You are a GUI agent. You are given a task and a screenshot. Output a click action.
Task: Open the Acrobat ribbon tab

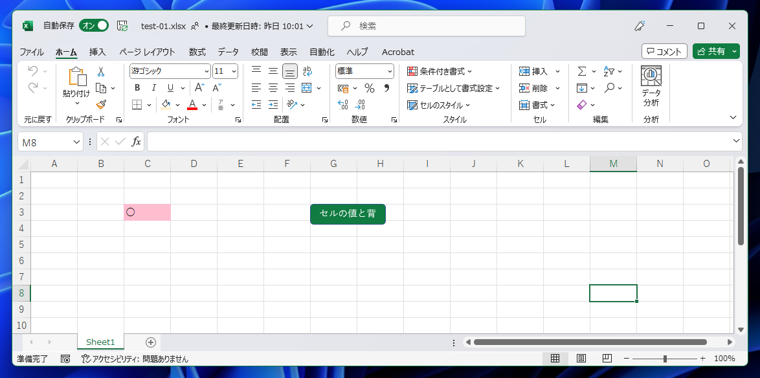point(398,52)
